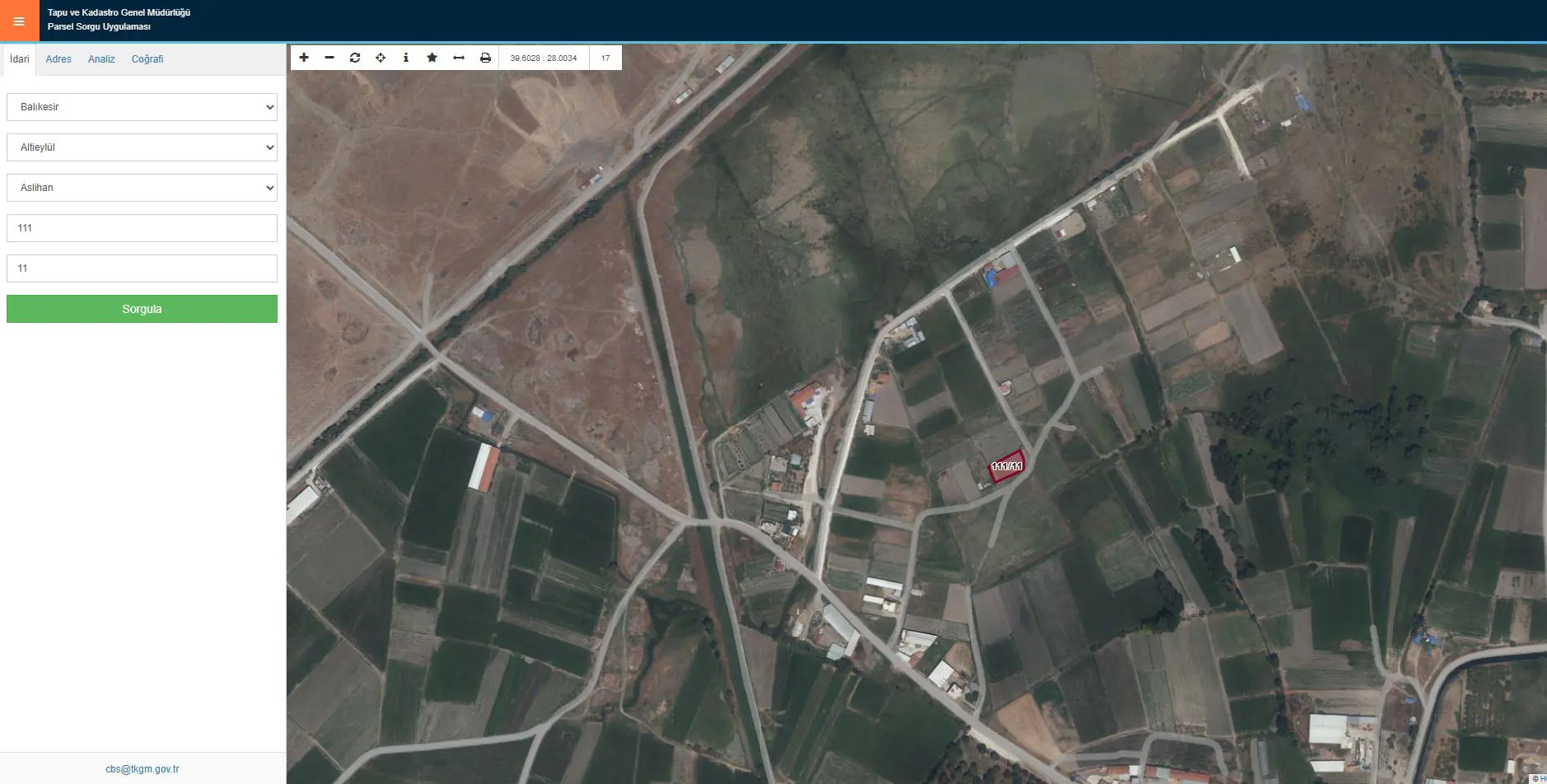Activate the pan/move crosshair tool
The image size is (1547, 784).
click(381, 58)
